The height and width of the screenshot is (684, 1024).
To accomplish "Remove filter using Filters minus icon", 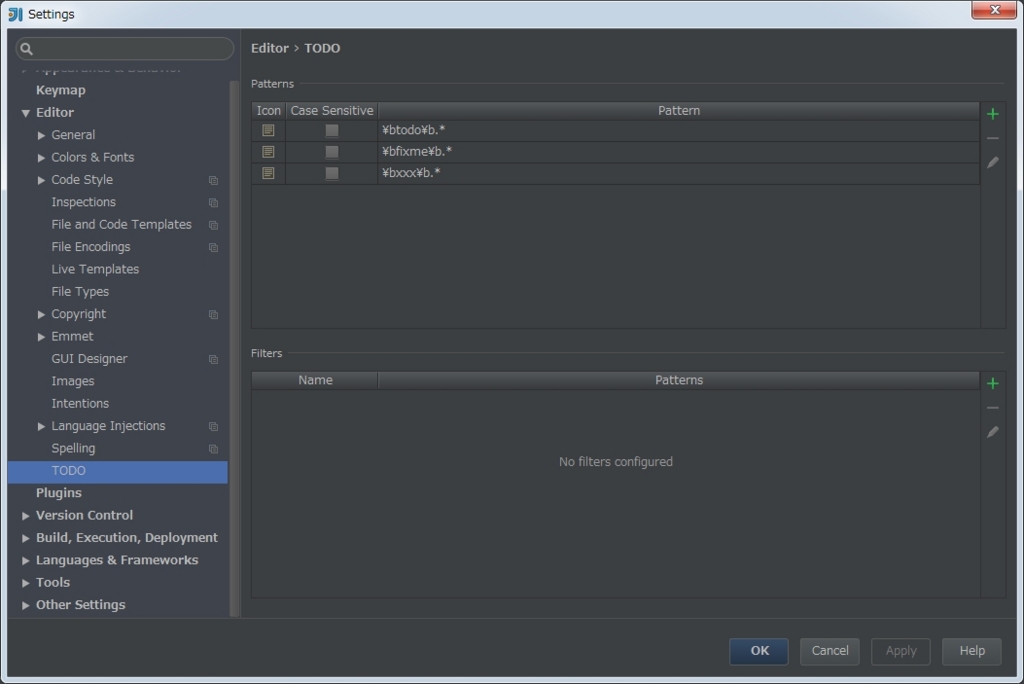I will [x=993, y=408].
